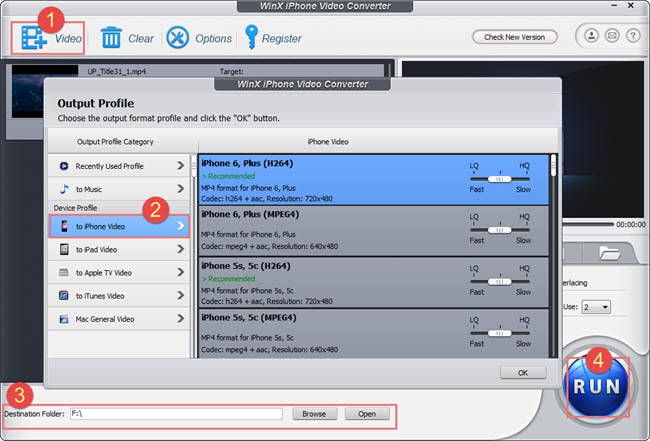650x441 pixels.
Task: Minimize the WinX converter window
Action: pyautogui.click(x=614, y=6)
